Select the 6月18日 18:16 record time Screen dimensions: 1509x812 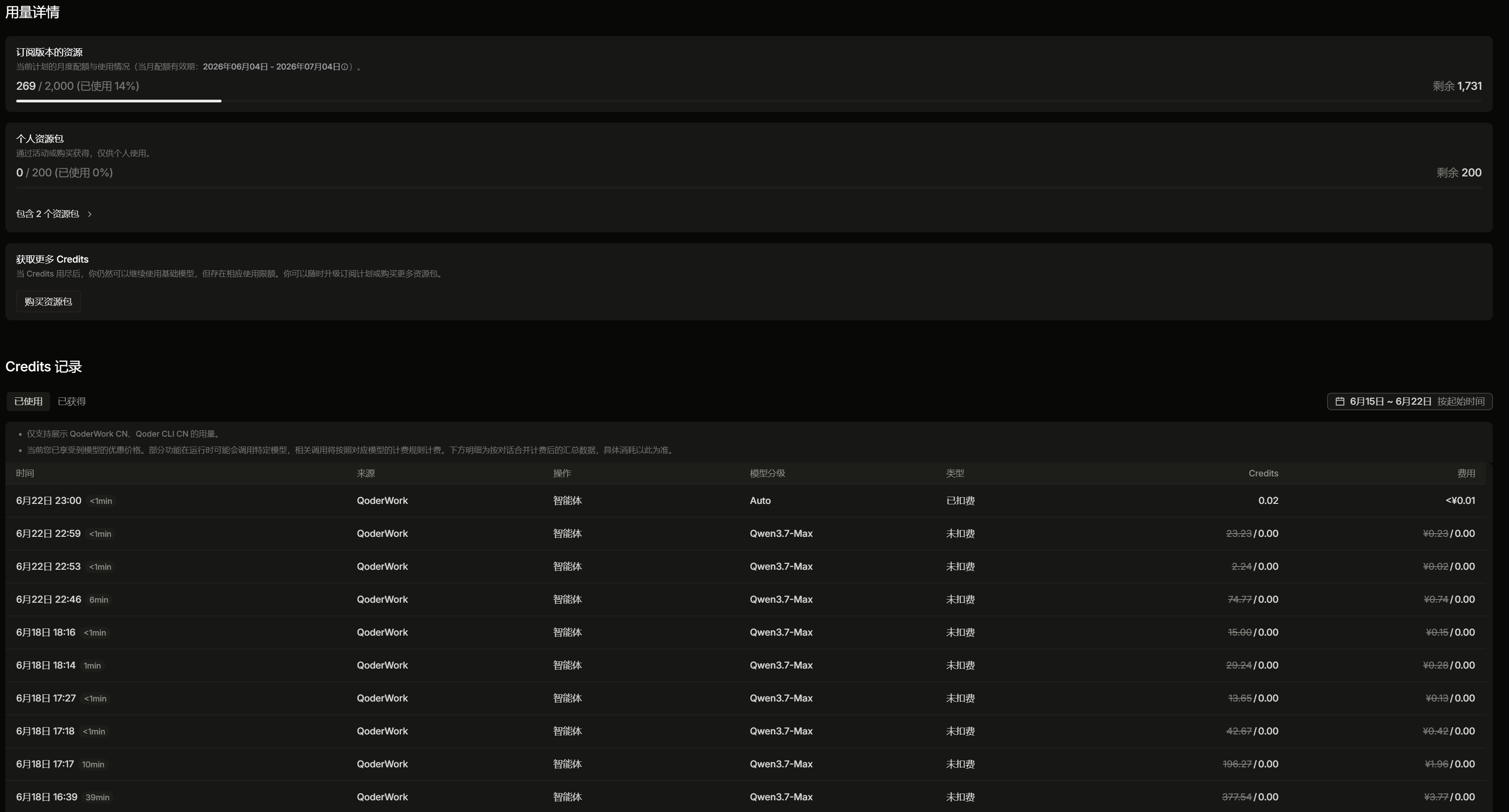[x=46, y=632]
